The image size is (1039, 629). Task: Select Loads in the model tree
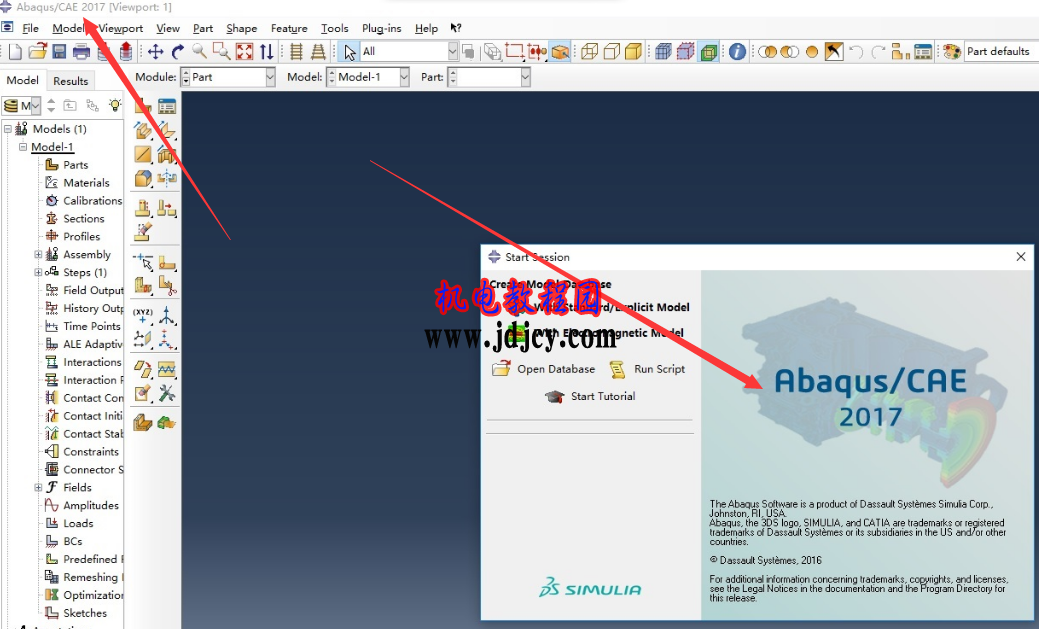(78, 523)
